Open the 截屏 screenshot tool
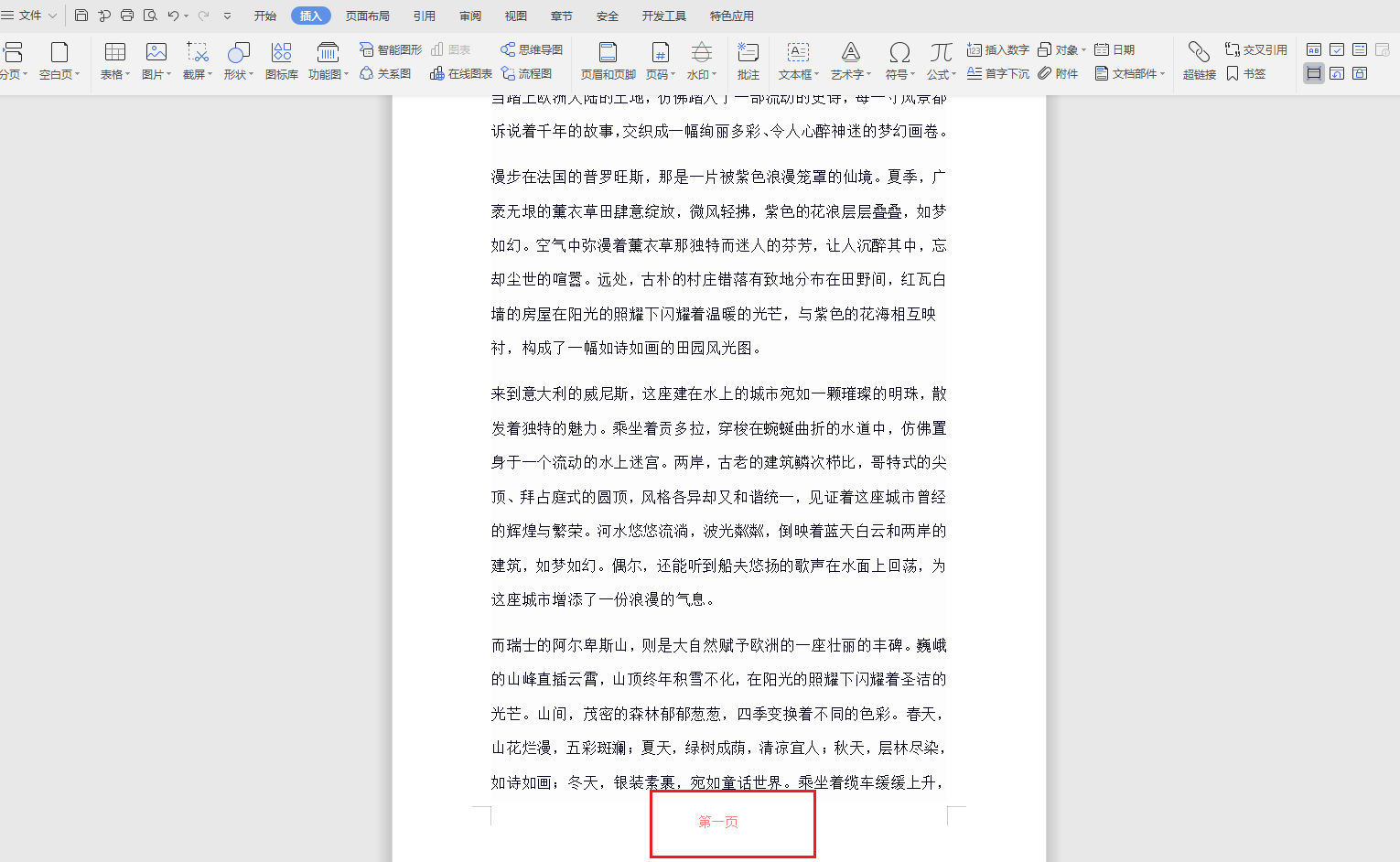Screen dimensions: 1400x862 pos(194,59)
